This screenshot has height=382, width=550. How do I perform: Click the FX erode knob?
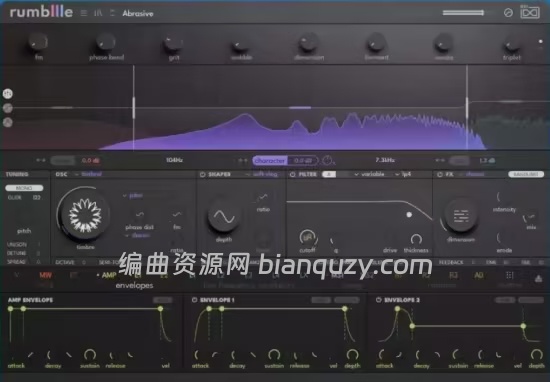pyautogui.click(x=504, y=238)
